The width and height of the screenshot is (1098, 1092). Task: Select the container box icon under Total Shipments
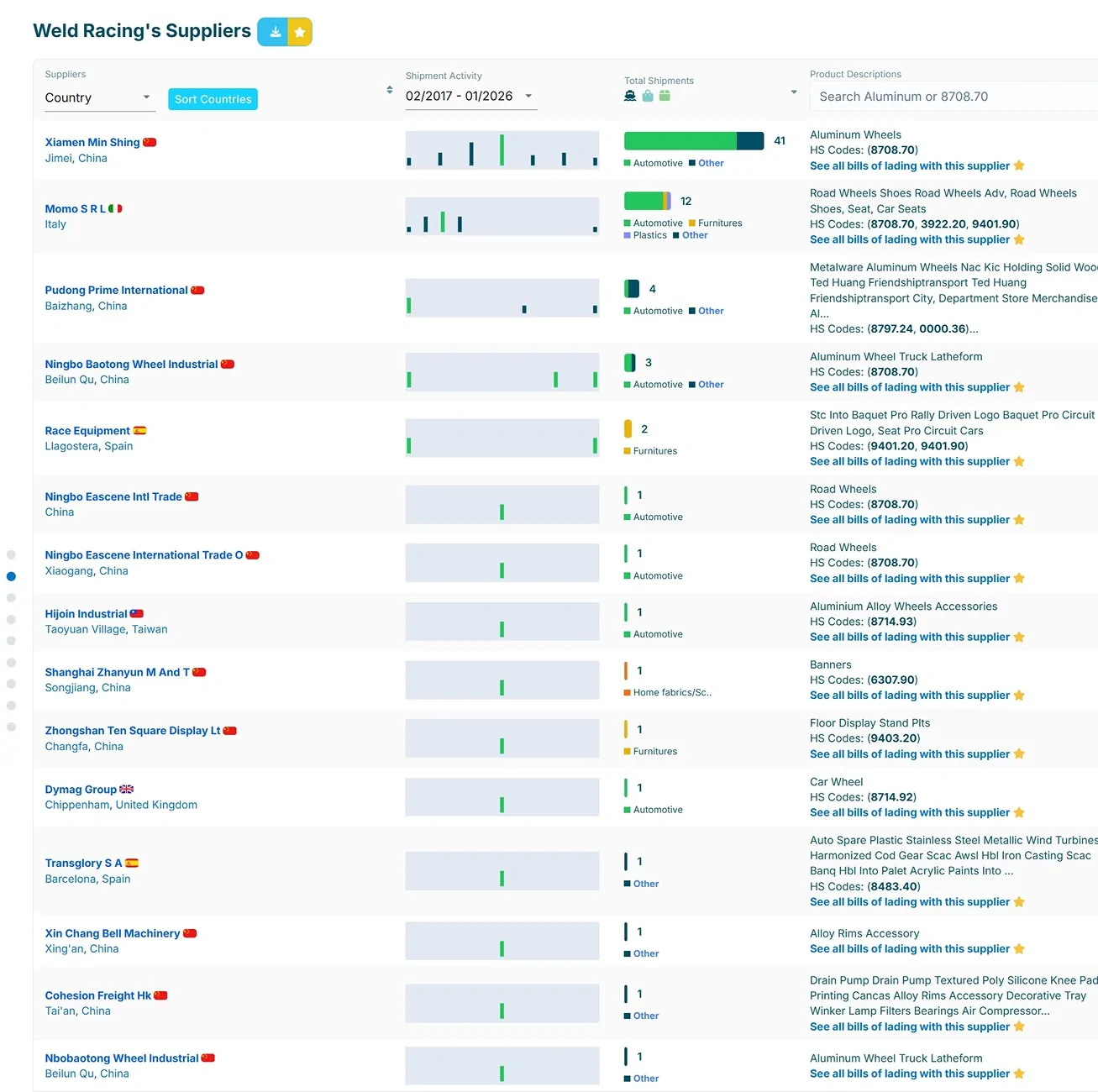point(665,96)
